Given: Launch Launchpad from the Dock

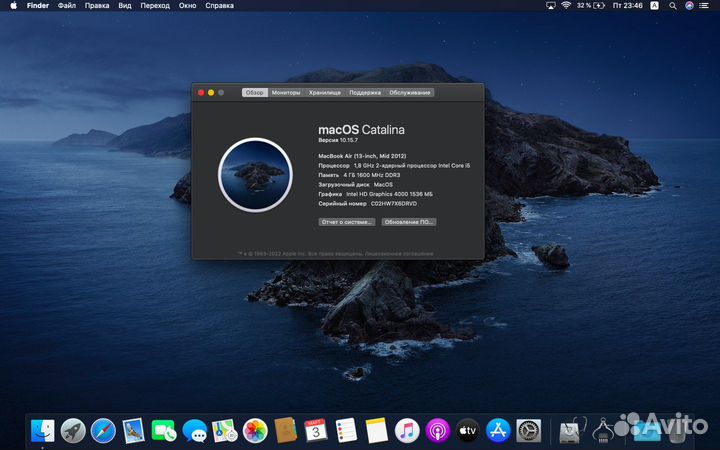Looking at the screenshot, I should tap(73, 431).
